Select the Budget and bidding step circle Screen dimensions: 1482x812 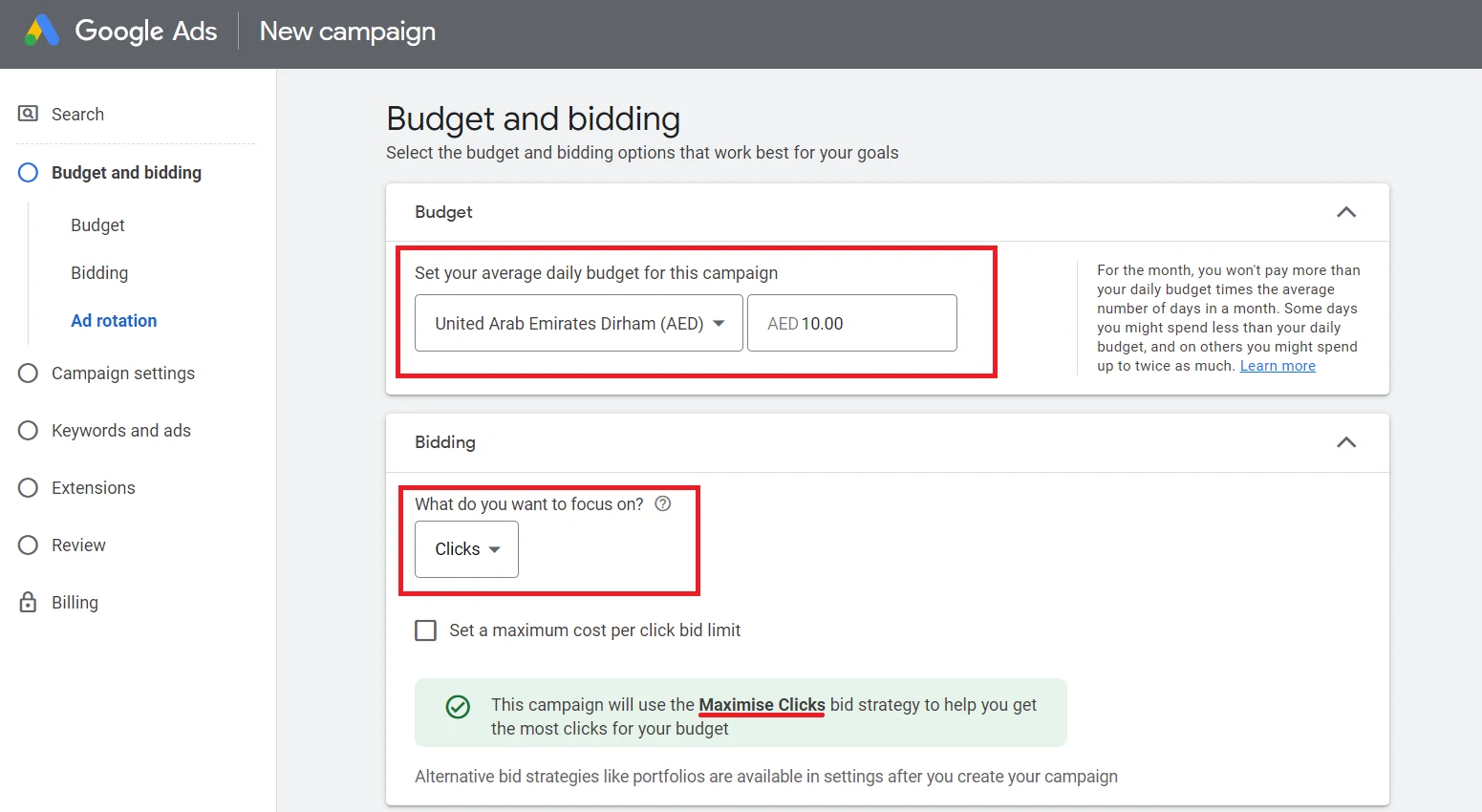tap(28, 172)
